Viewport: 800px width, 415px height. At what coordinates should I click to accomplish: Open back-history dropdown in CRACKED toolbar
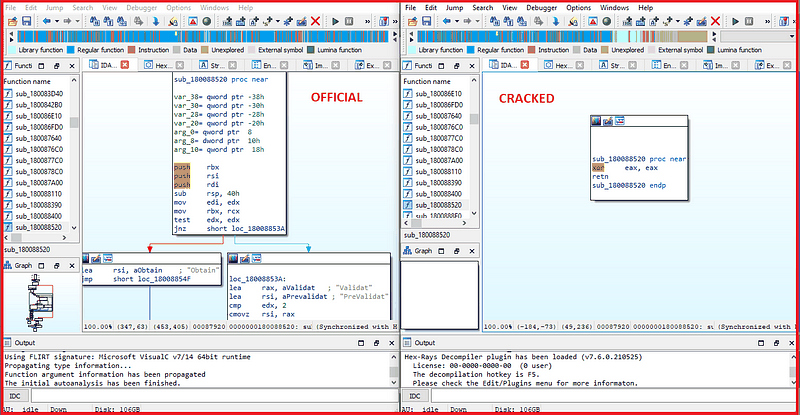457,21
